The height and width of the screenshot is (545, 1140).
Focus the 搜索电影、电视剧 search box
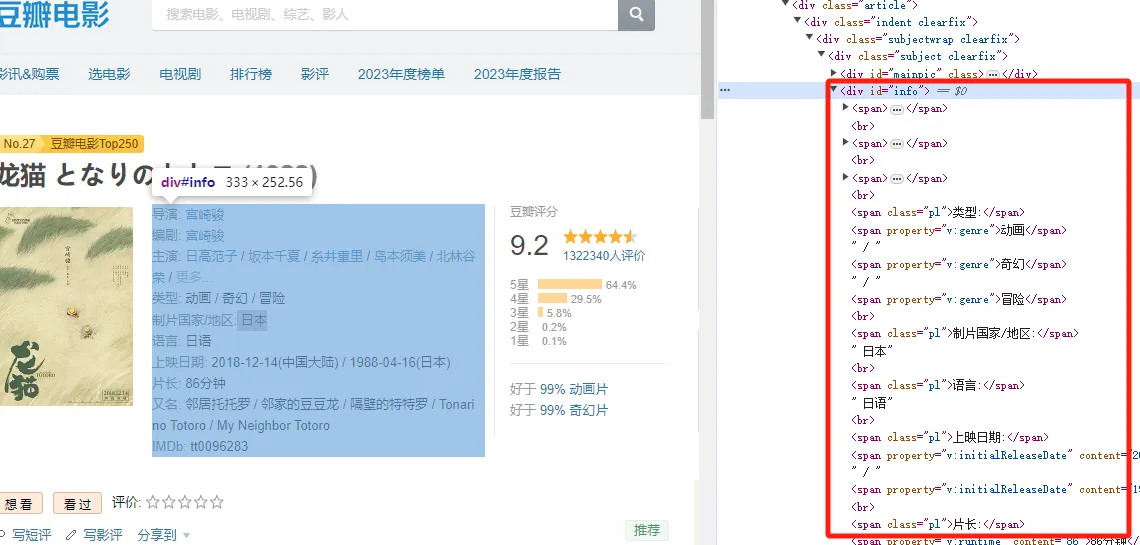(385, 15)
